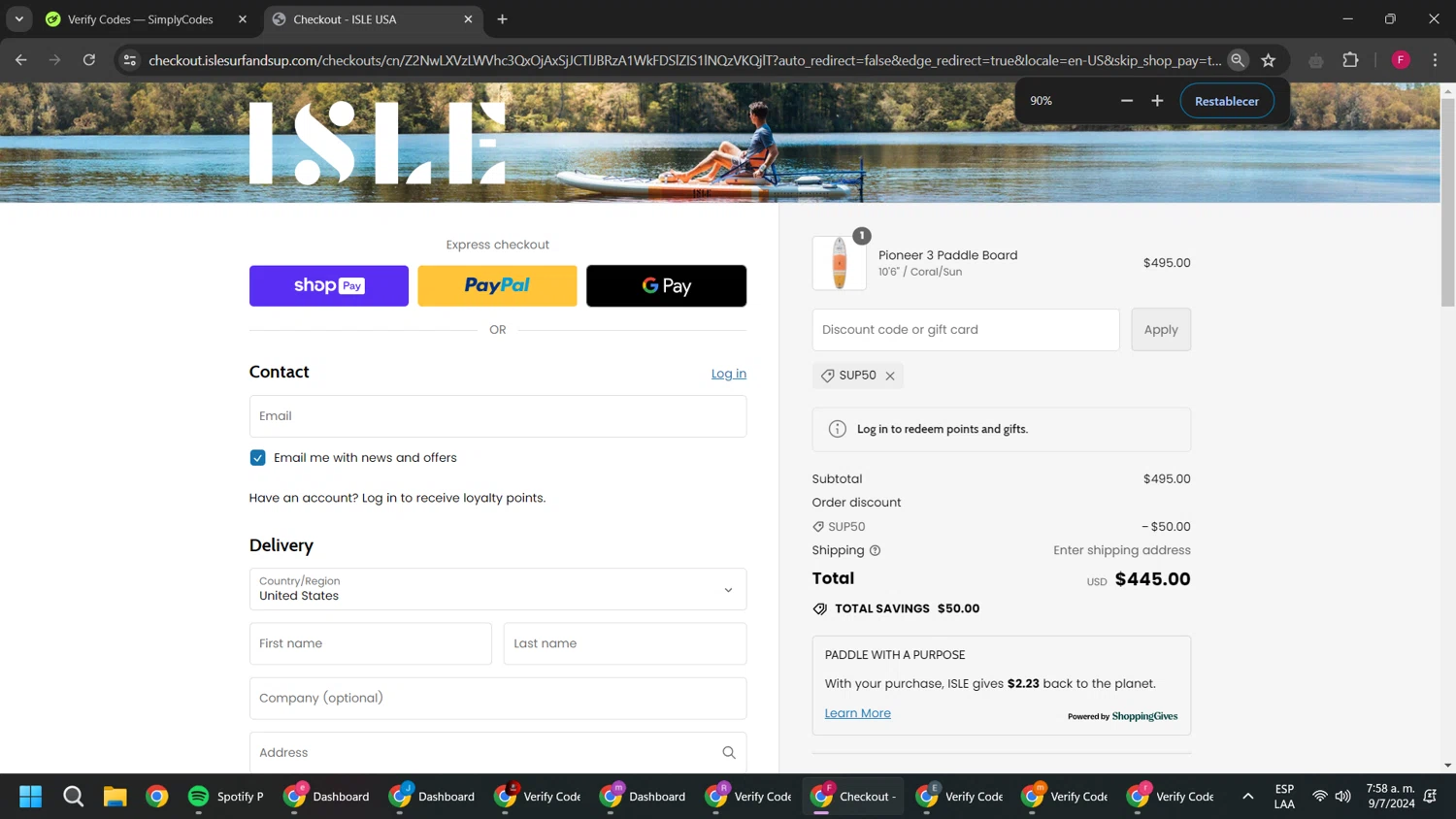Image resolution: width=1456 pixels, height=819 pixels.
Task: Show hidden system tray icons
Action: tap(1248, 797)
